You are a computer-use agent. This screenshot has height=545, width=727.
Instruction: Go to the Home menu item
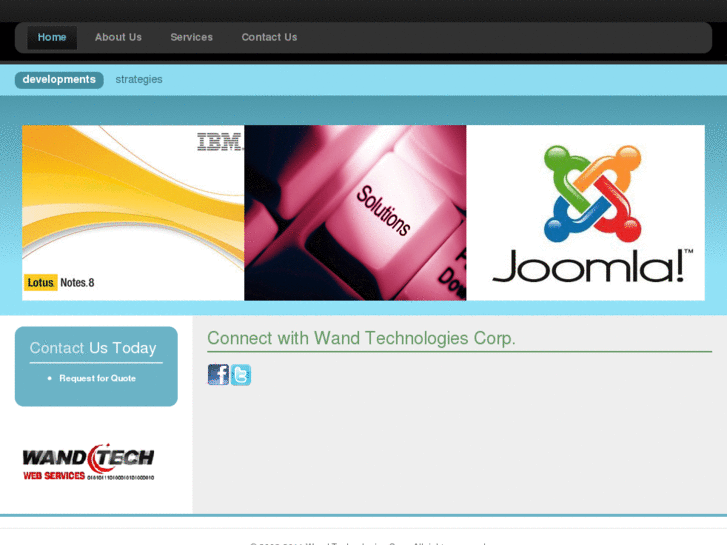tap(52, 37)
